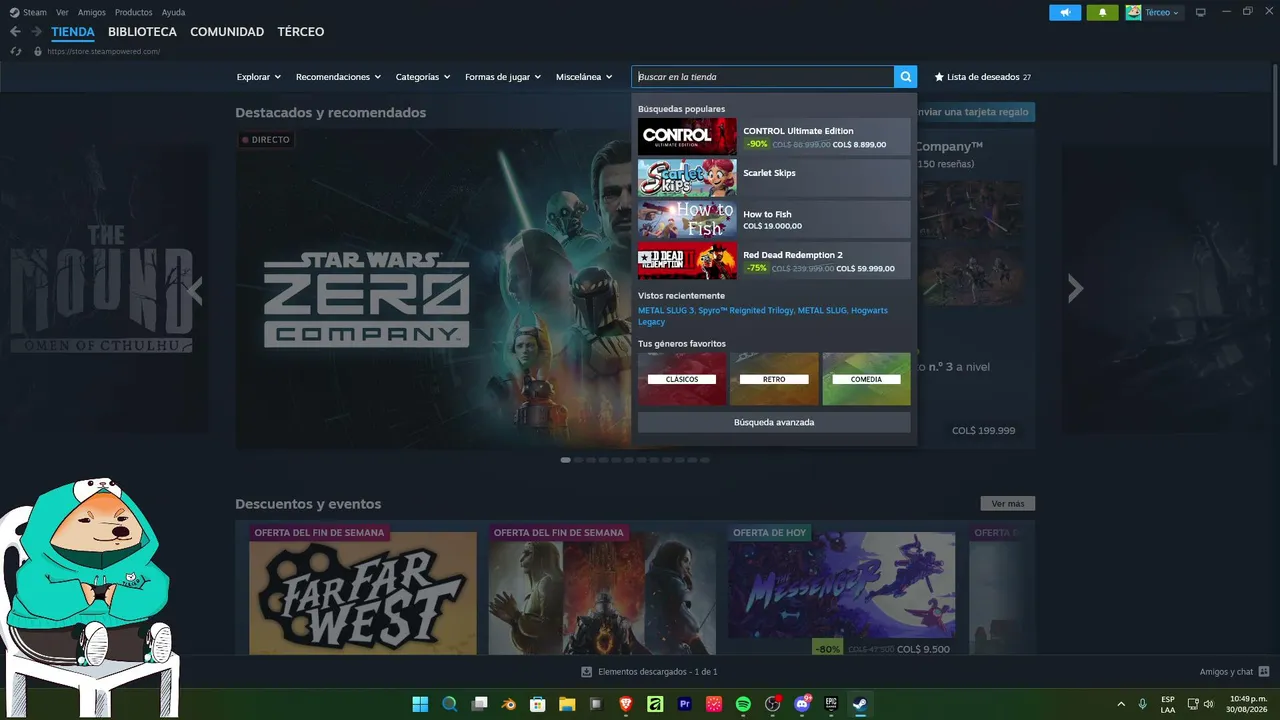Open Brave browser from the taskbar
The image size is (1280, 720).
click(x=626, y=704)
